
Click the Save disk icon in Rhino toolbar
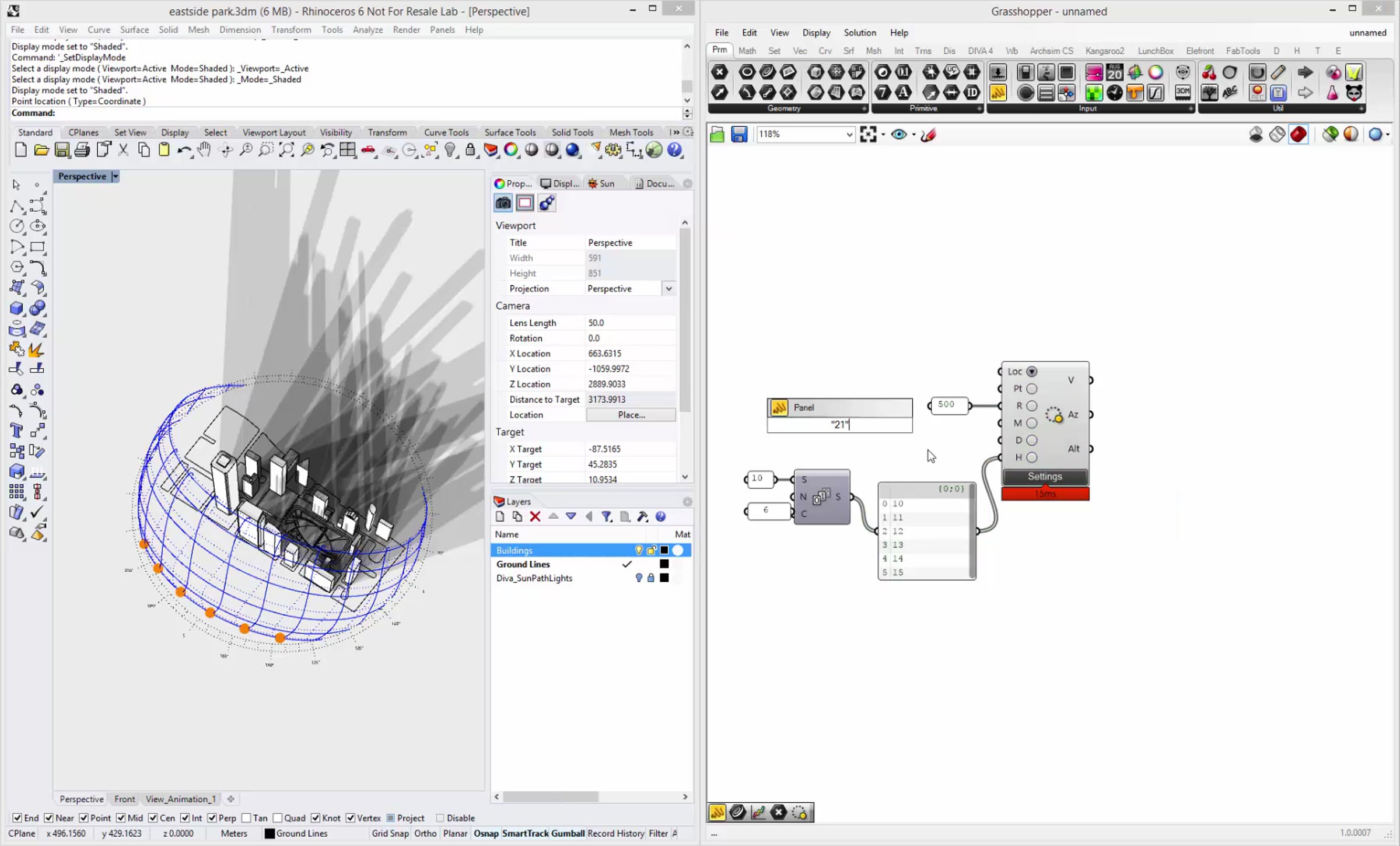62,150
